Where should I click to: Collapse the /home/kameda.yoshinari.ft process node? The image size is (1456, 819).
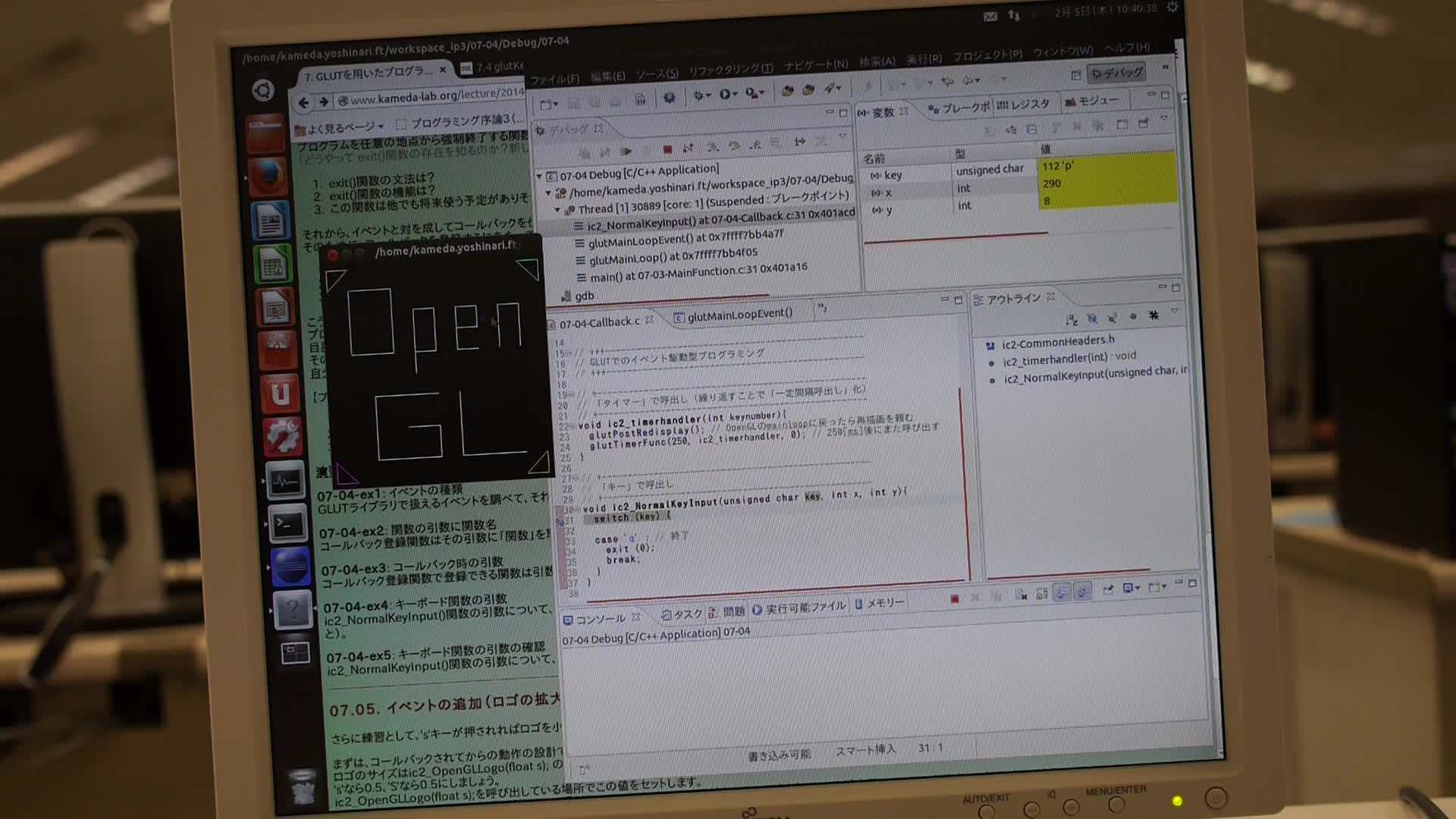(x=548, y=193)
